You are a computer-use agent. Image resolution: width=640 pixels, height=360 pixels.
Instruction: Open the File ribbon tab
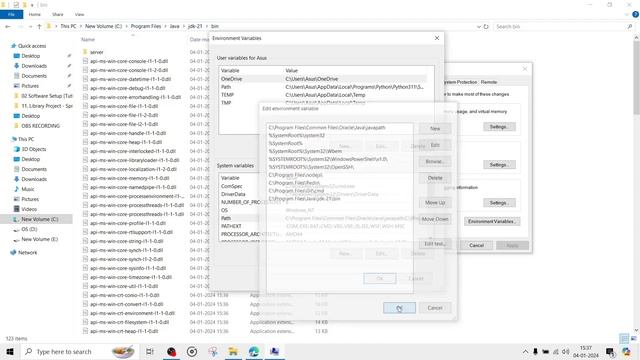pos(11,14)
